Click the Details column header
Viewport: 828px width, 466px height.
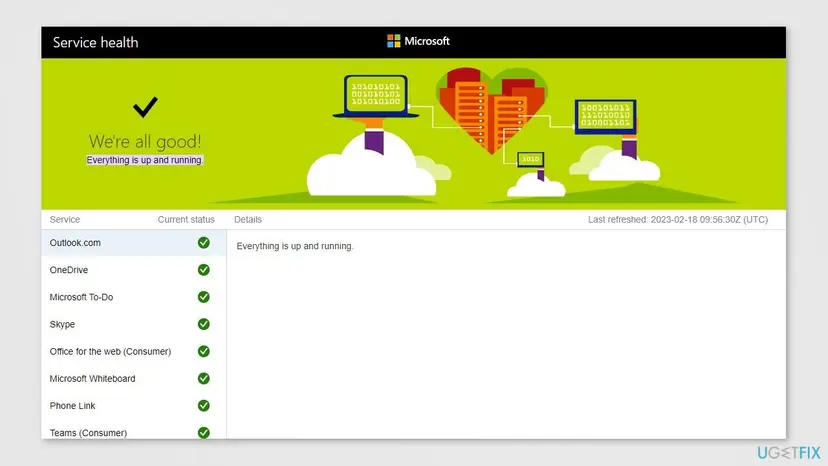point(248,220)
